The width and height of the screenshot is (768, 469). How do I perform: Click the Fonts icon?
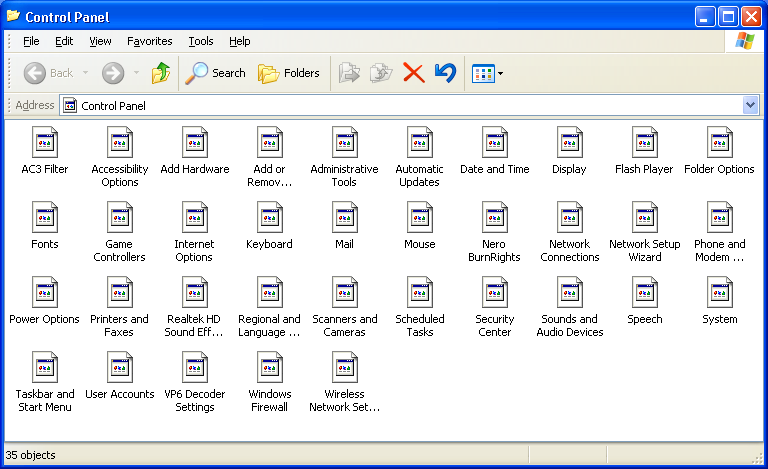tap(45, 217)
